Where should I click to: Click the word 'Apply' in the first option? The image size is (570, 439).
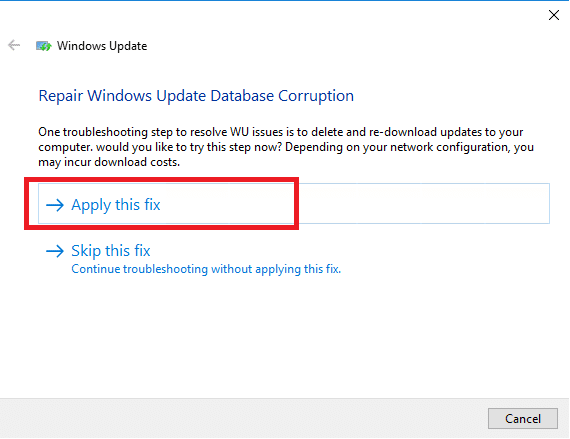coord(91,205)
